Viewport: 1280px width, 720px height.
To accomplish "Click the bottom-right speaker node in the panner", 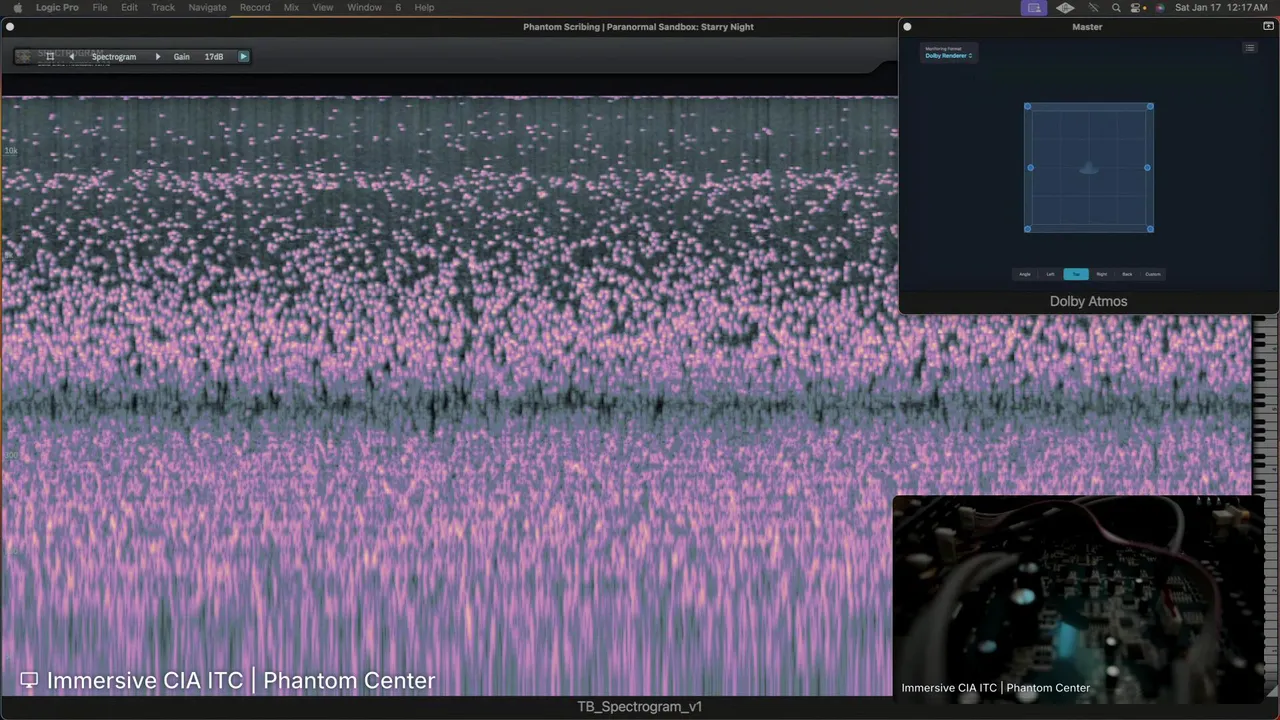I will (1150, 229).
